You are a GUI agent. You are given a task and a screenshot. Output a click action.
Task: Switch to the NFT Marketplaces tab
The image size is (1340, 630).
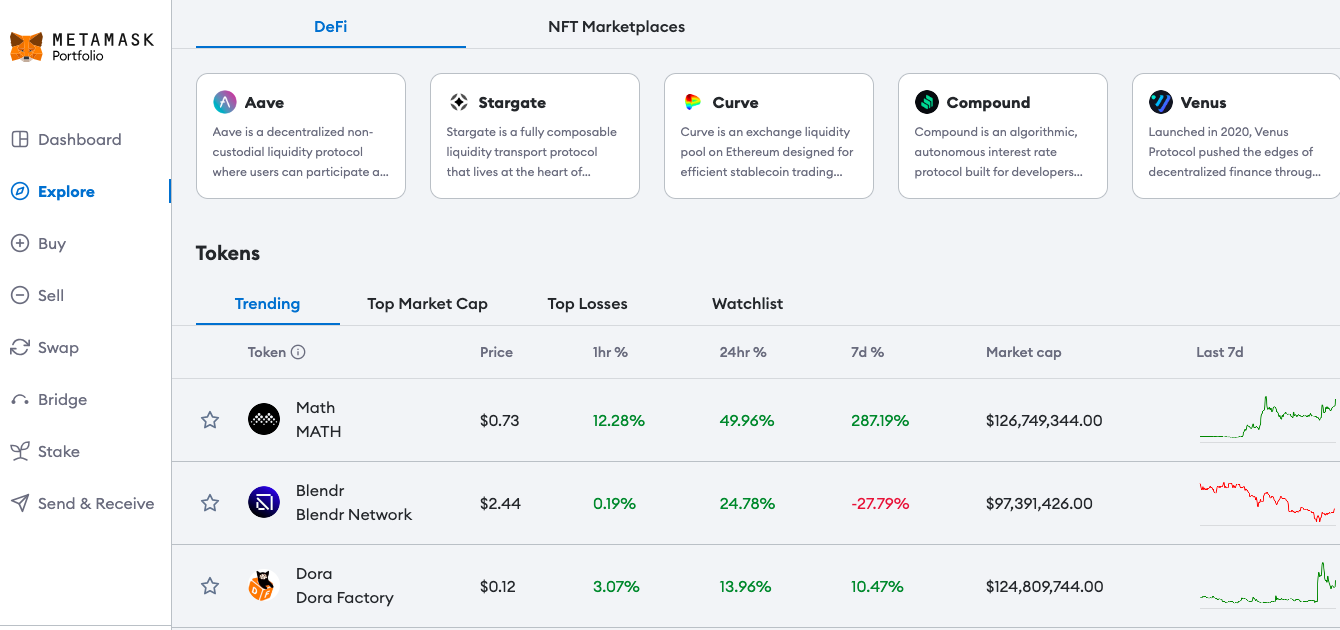tap(617, 27)
